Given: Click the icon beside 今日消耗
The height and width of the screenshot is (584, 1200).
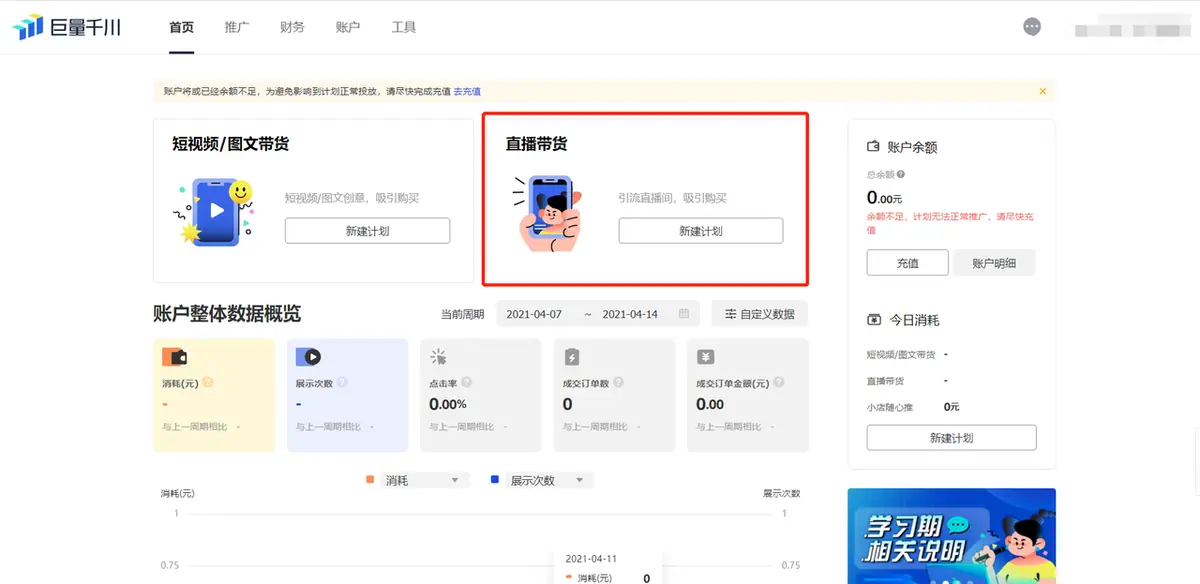Looking at the screenshot, I should [873, 320].
